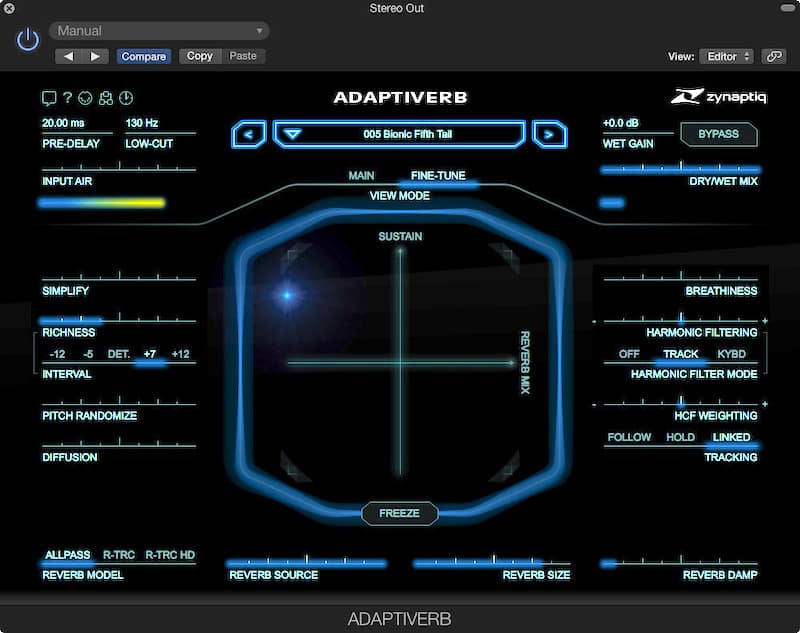Click the preset name 005 Bionic Fifth Tail
Image resolution: width=800 pixels, height=633 pixels.
click(408, 134)
